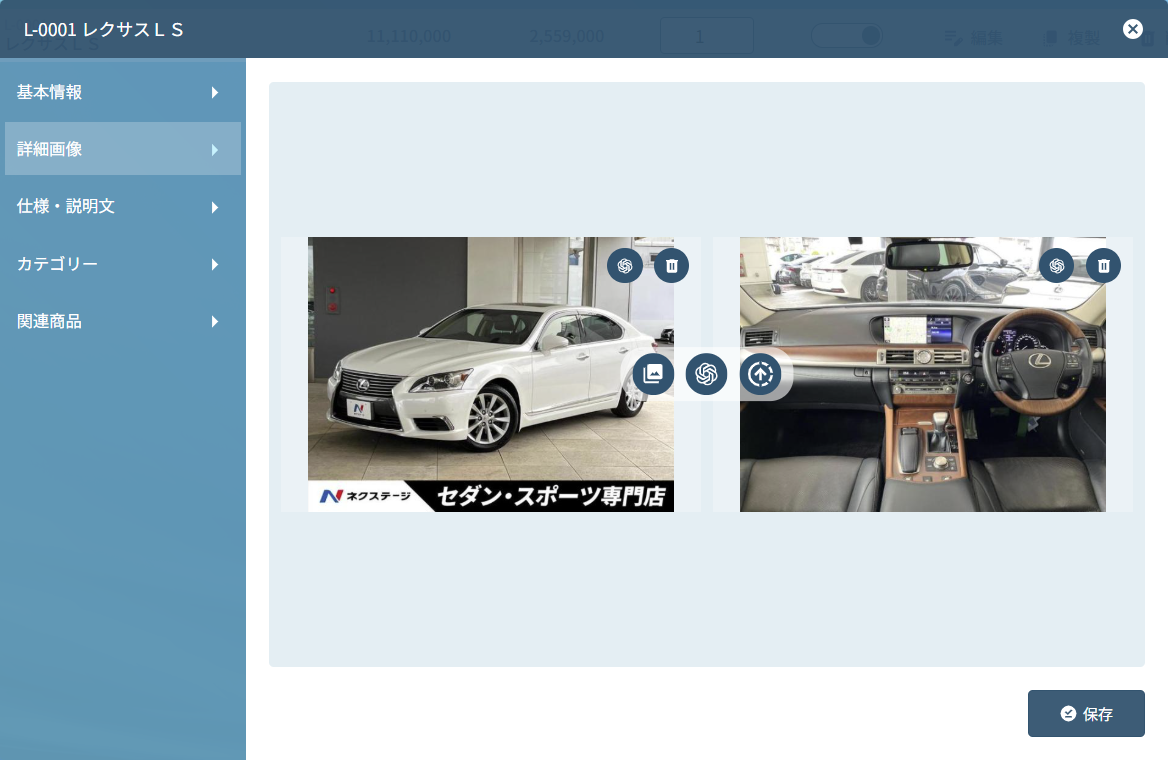
Task: Click the center AI generate icon
Action: (706, 374)
